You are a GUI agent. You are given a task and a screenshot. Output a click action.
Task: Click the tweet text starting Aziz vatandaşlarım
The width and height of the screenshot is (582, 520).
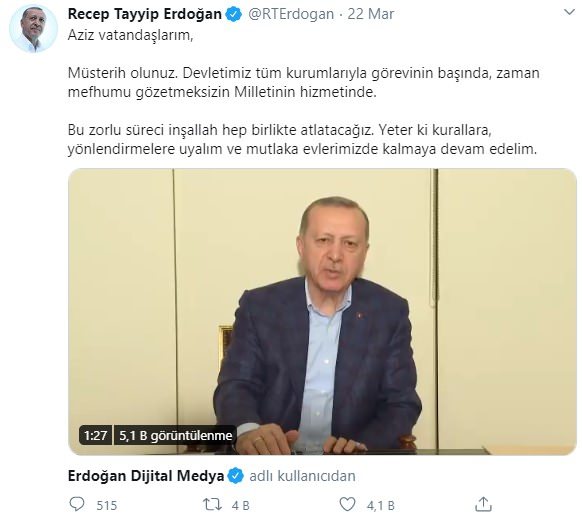(303, 92)
